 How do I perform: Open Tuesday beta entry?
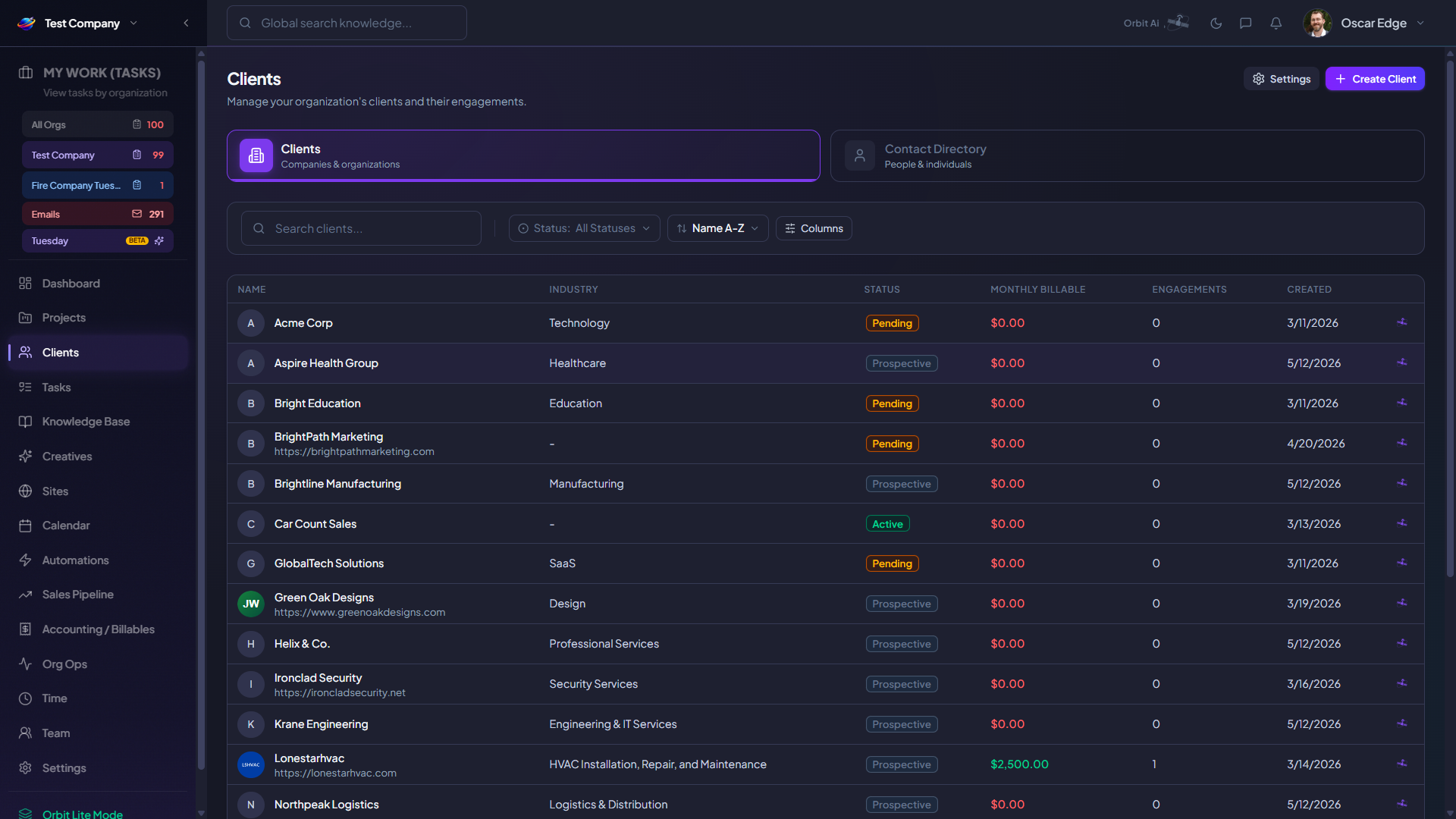click(x=97, y=240)
